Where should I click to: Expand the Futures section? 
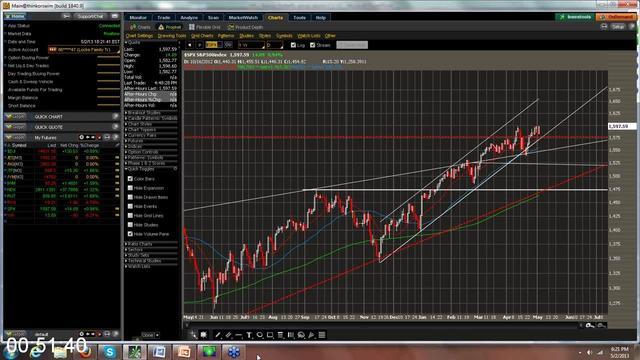151,141
